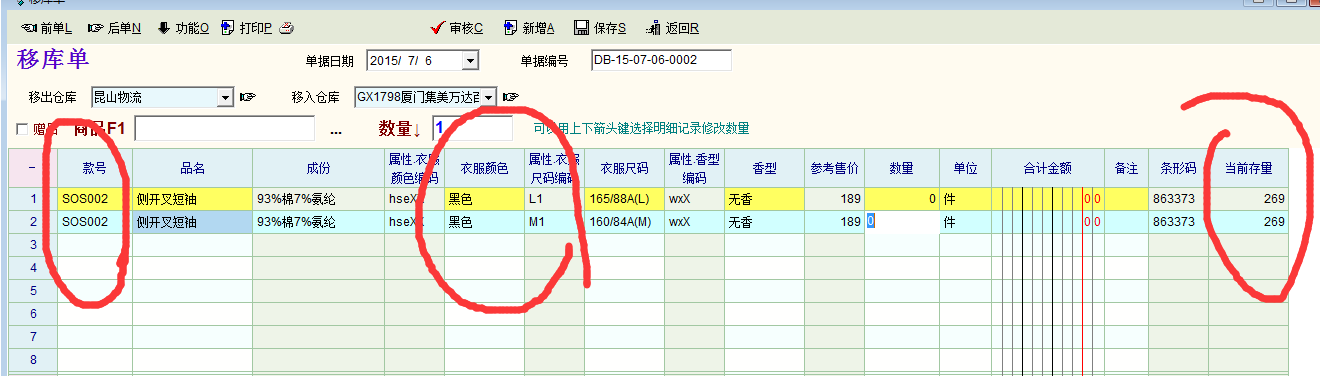The height and width of the screenshot is (376, 1320).
Task: Click the 数量 quantity input box
Action: (x=472, y=128)
